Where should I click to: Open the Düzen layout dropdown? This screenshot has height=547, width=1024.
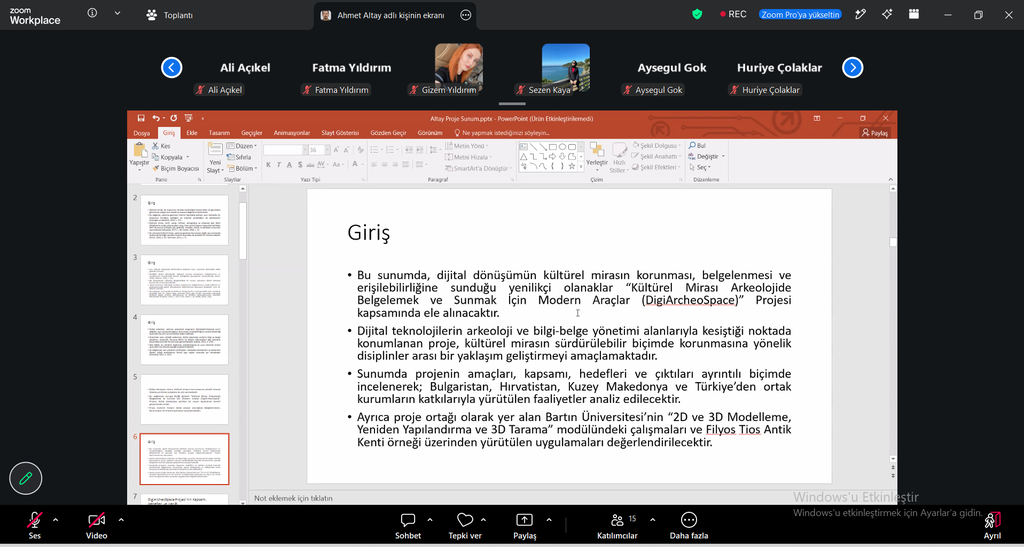(x=242, y=146)
